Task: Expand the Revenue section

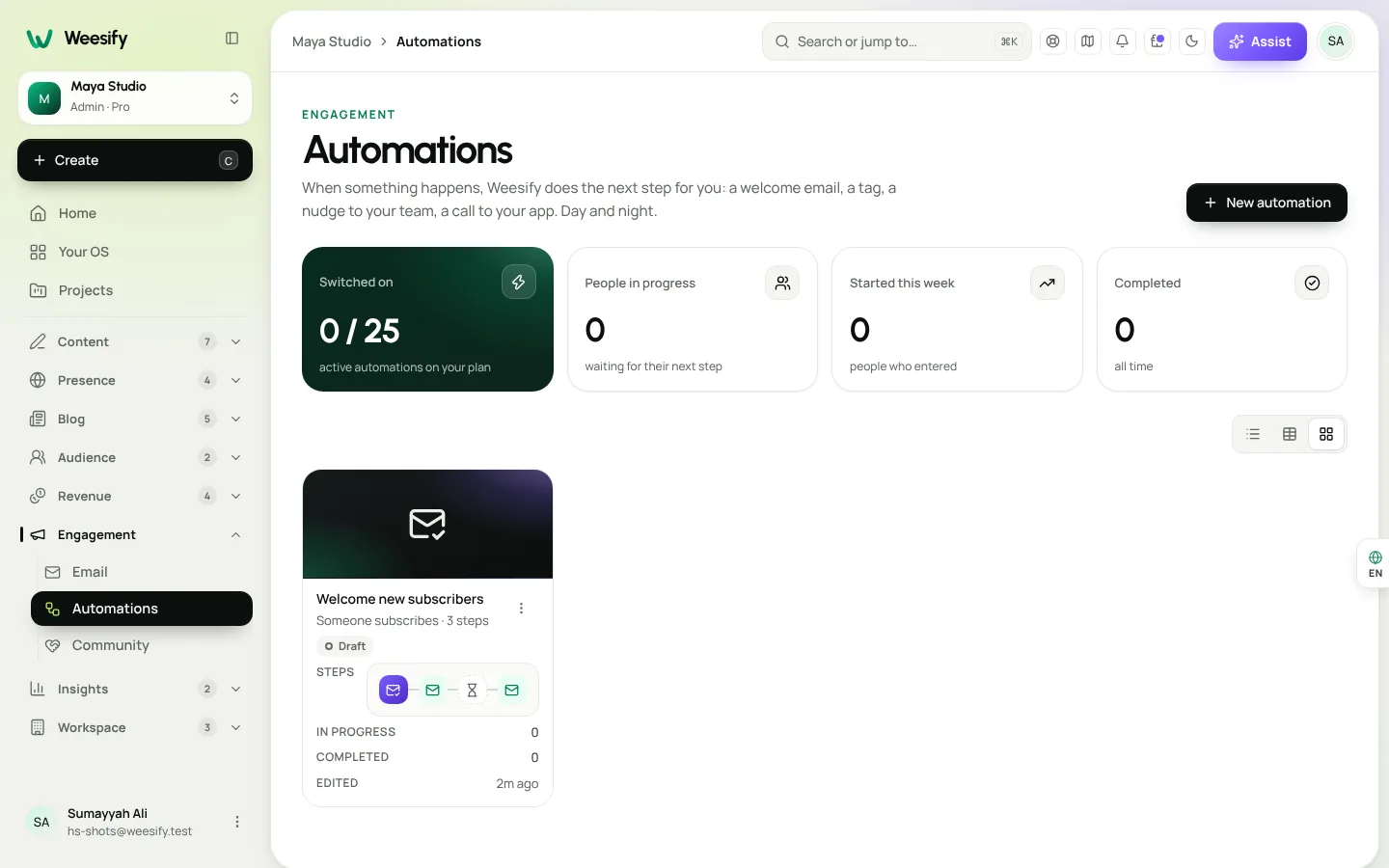Action: point(135,496)
